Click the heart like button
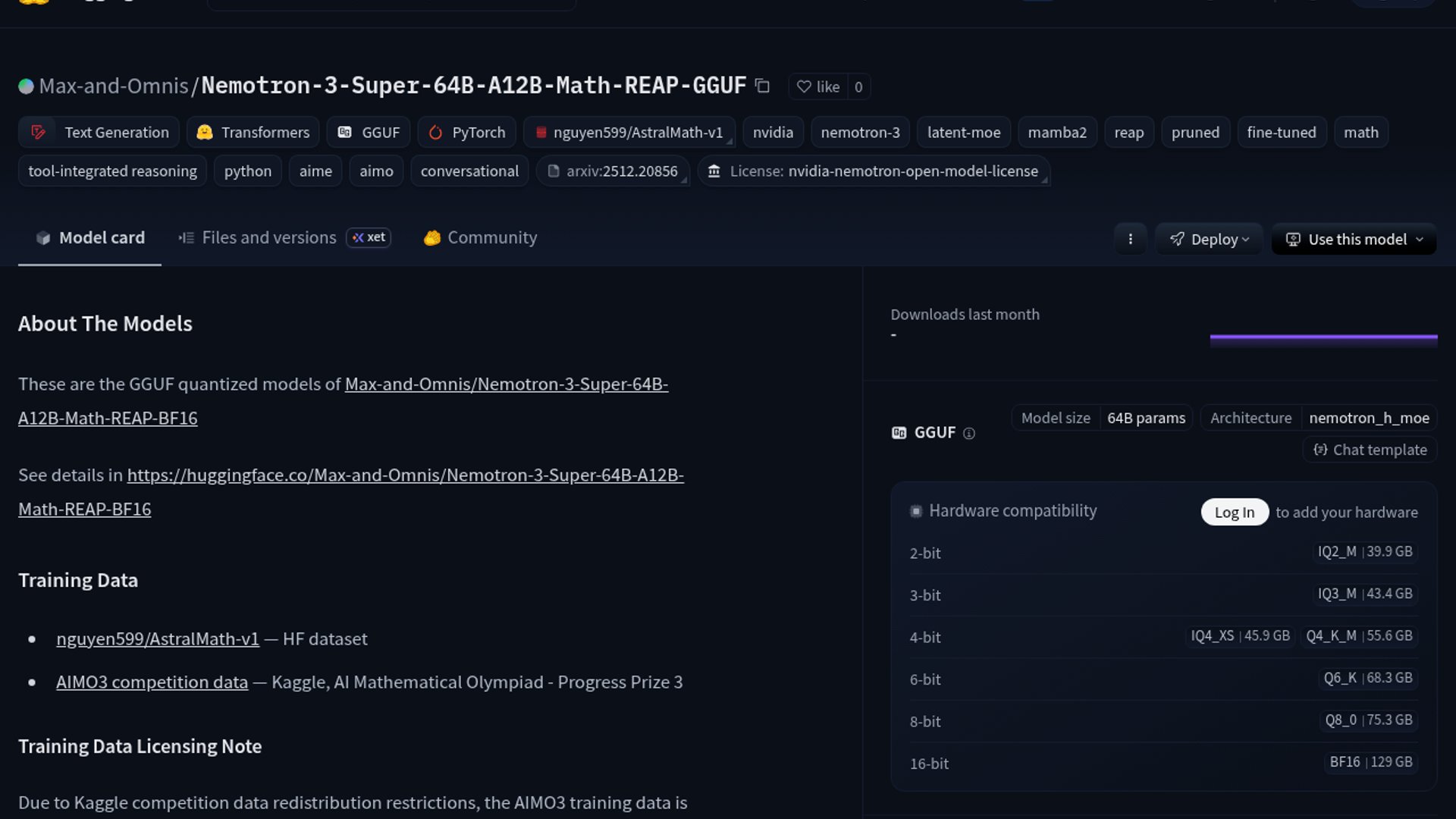 point(818,86)
